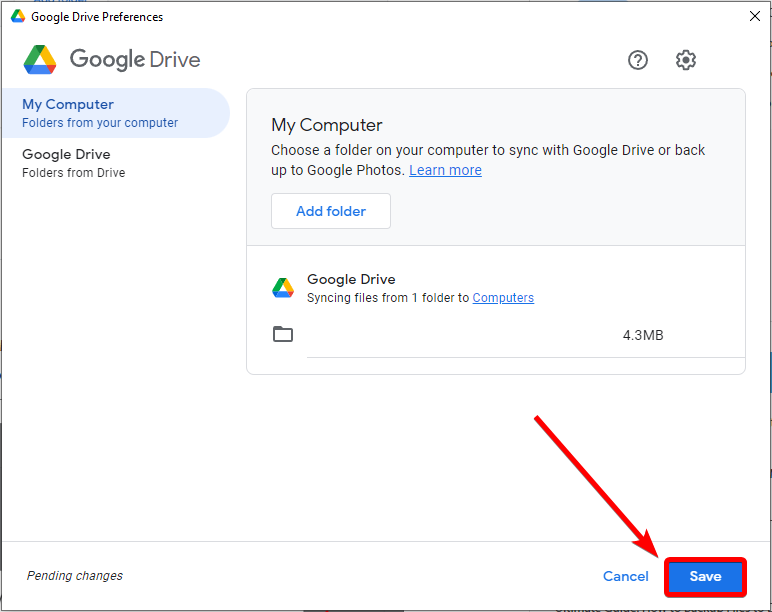The width and height of the screenshot is (772, 612).
Task: Select the Google Drive syncing entry title
Action: [351, 279]
